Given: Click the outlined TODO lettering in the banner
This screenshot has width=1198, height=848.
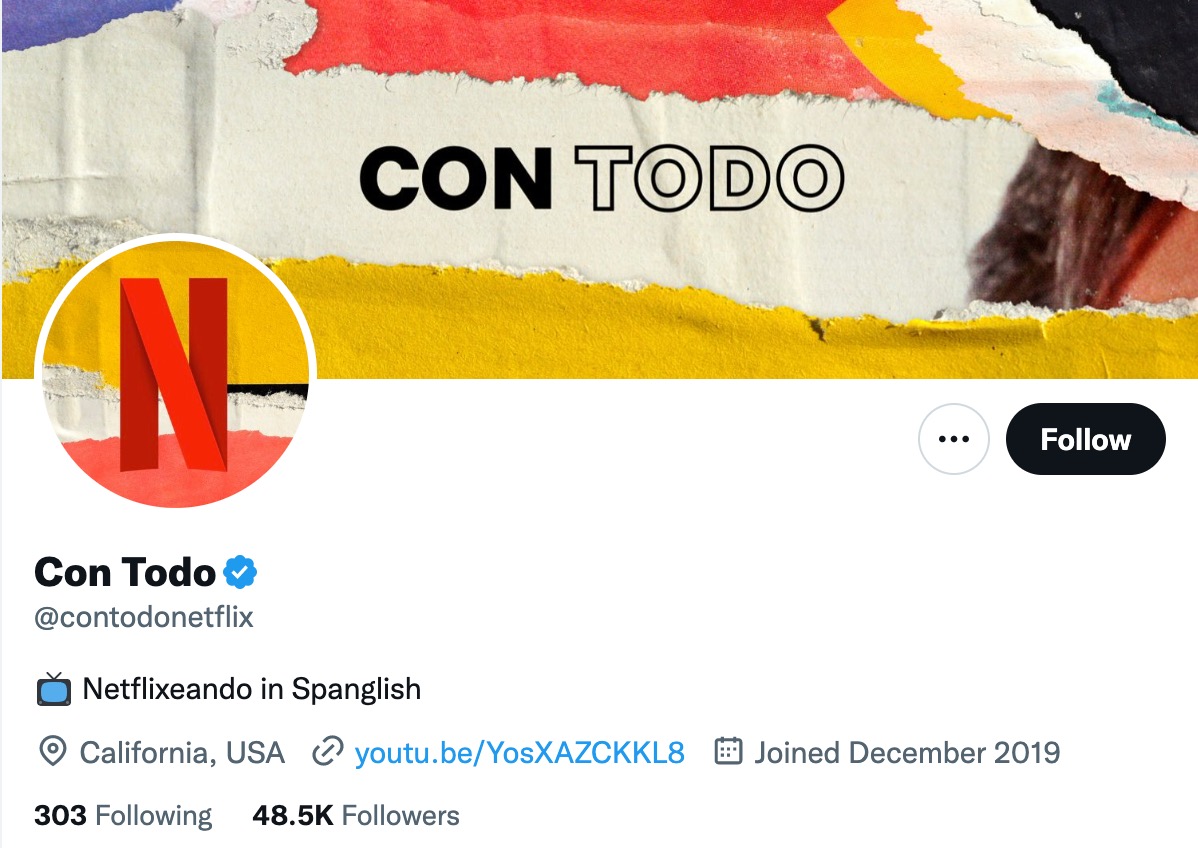Looking at the screenshot, I should pos(710,178).
